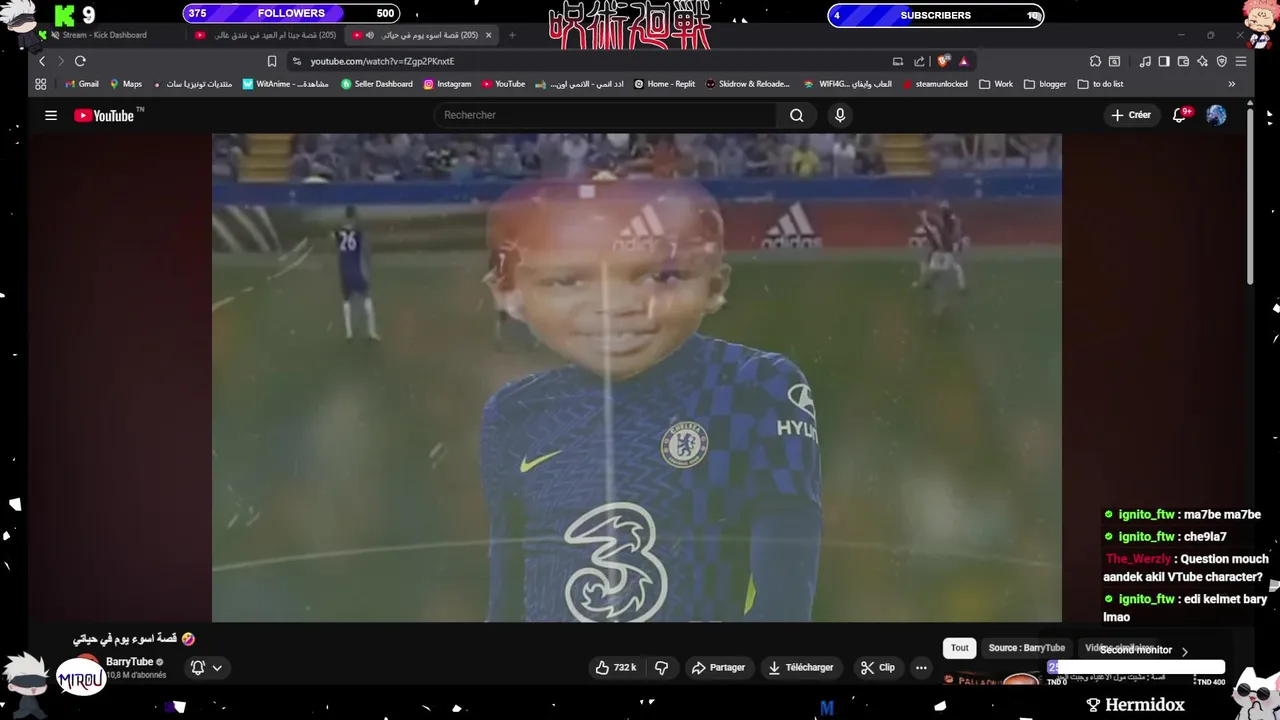
Task: Close the active YouTube tab
Action: click(x=488, y=35)
